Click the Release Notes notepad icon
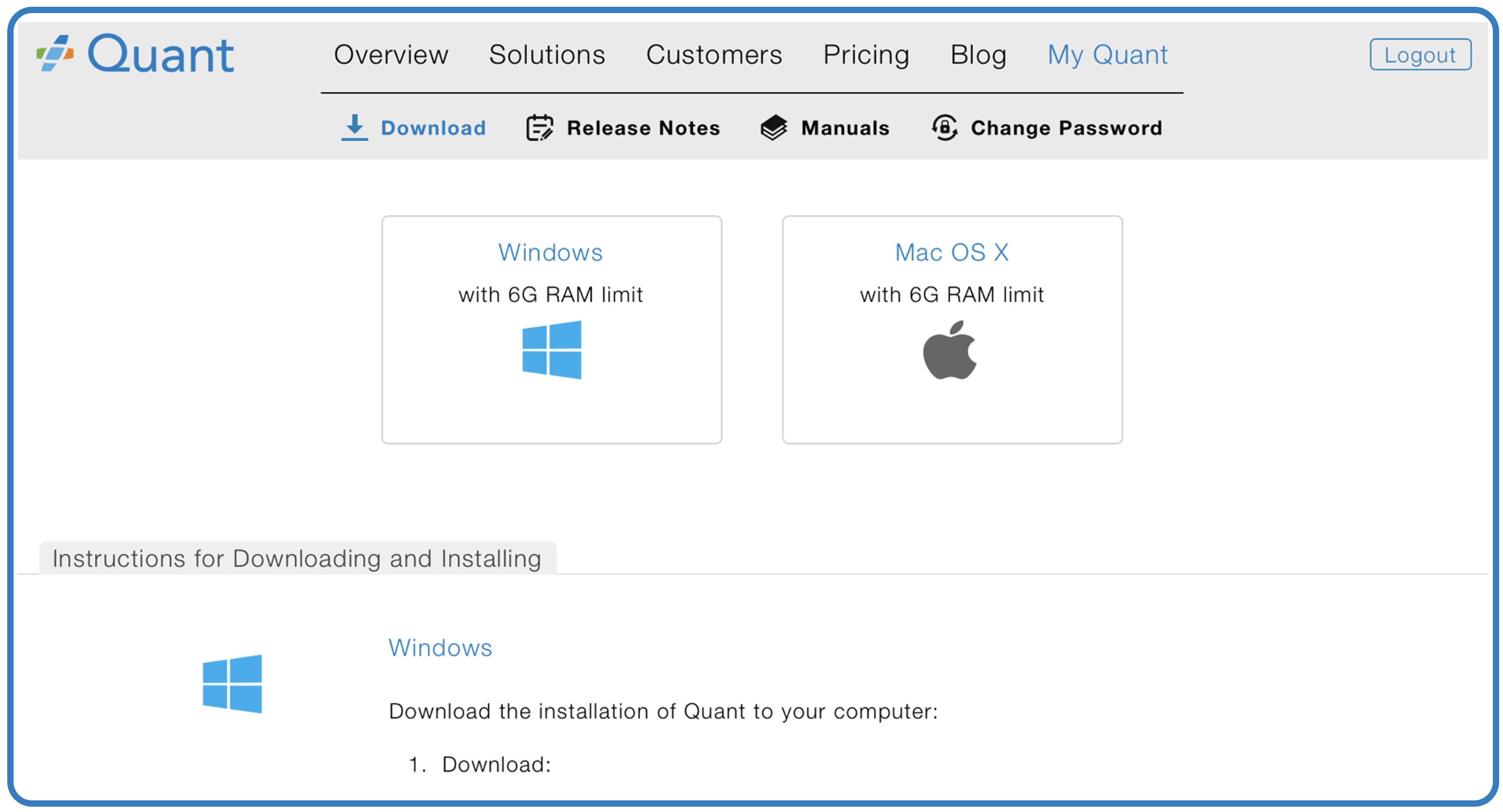The width and height of the screenshot is (1503, 812). click(x=540, y=128)
